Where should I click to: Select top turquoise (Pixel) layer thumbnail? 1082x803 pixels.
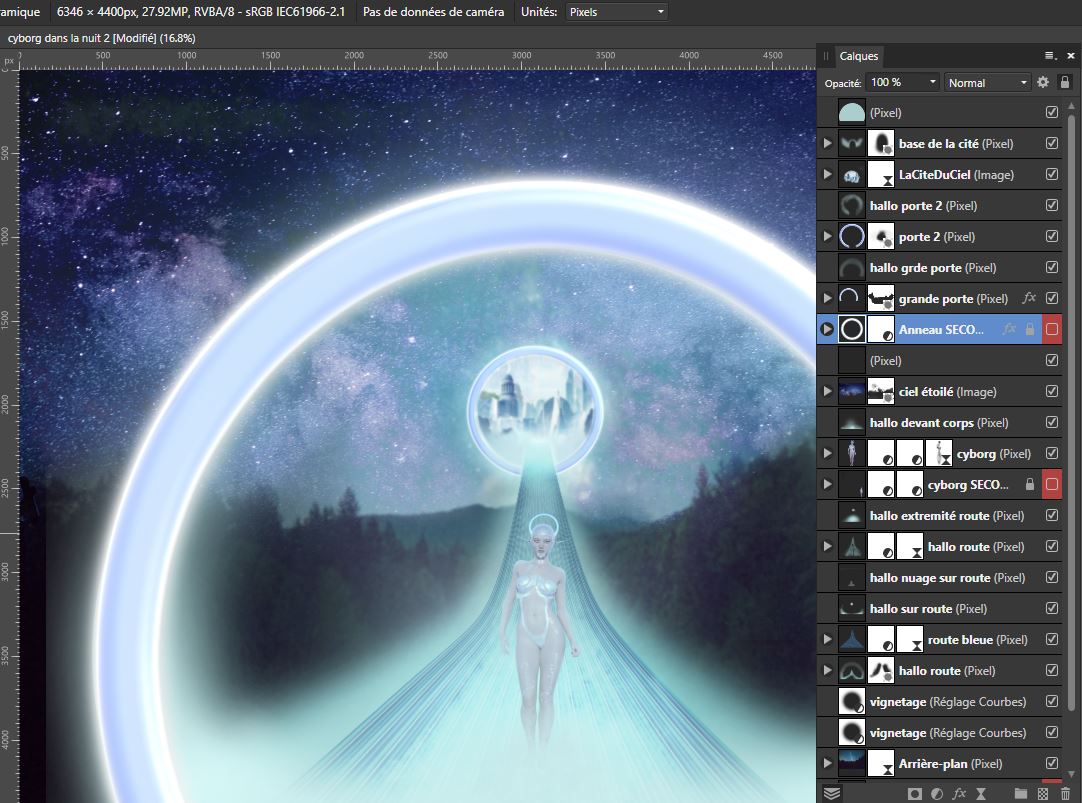tap(852, 112)
